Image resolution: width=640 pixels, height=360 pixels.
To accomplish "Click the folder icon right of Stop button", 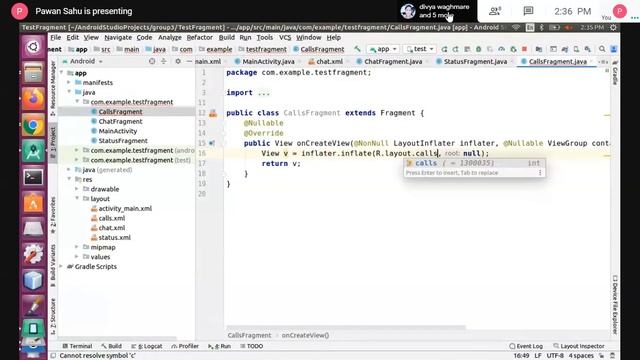I will pyautogui.click(x=539, y=49).
